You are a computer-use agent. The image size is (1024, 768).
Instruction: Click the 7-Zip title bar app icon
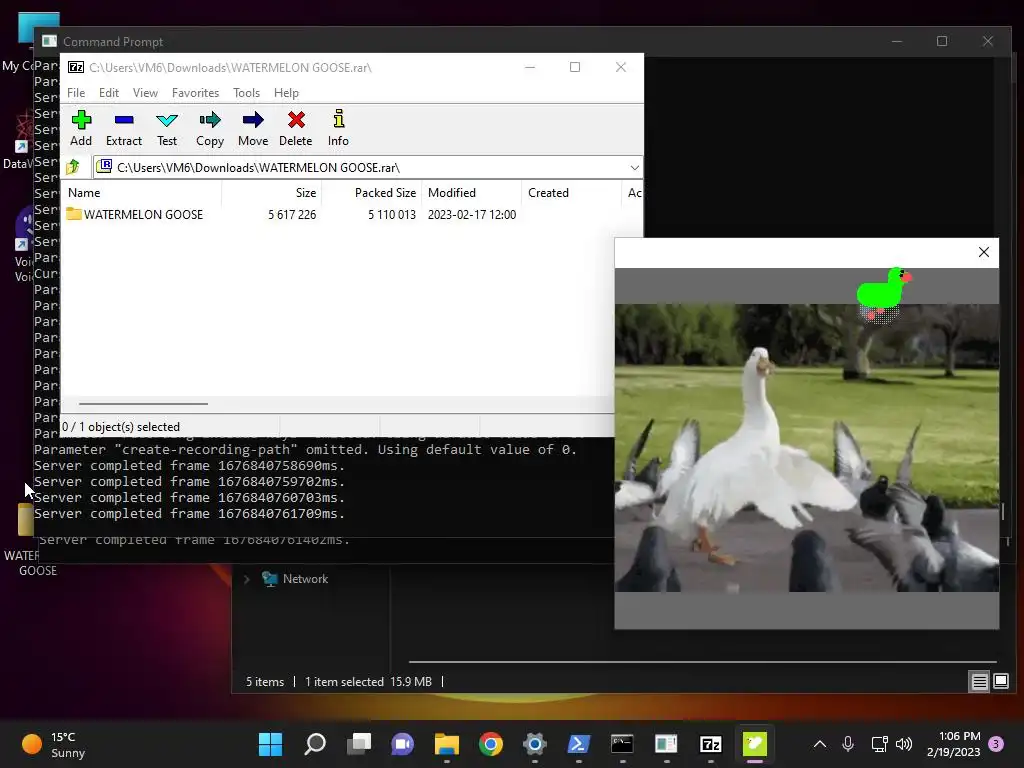(x=76, y=67)
